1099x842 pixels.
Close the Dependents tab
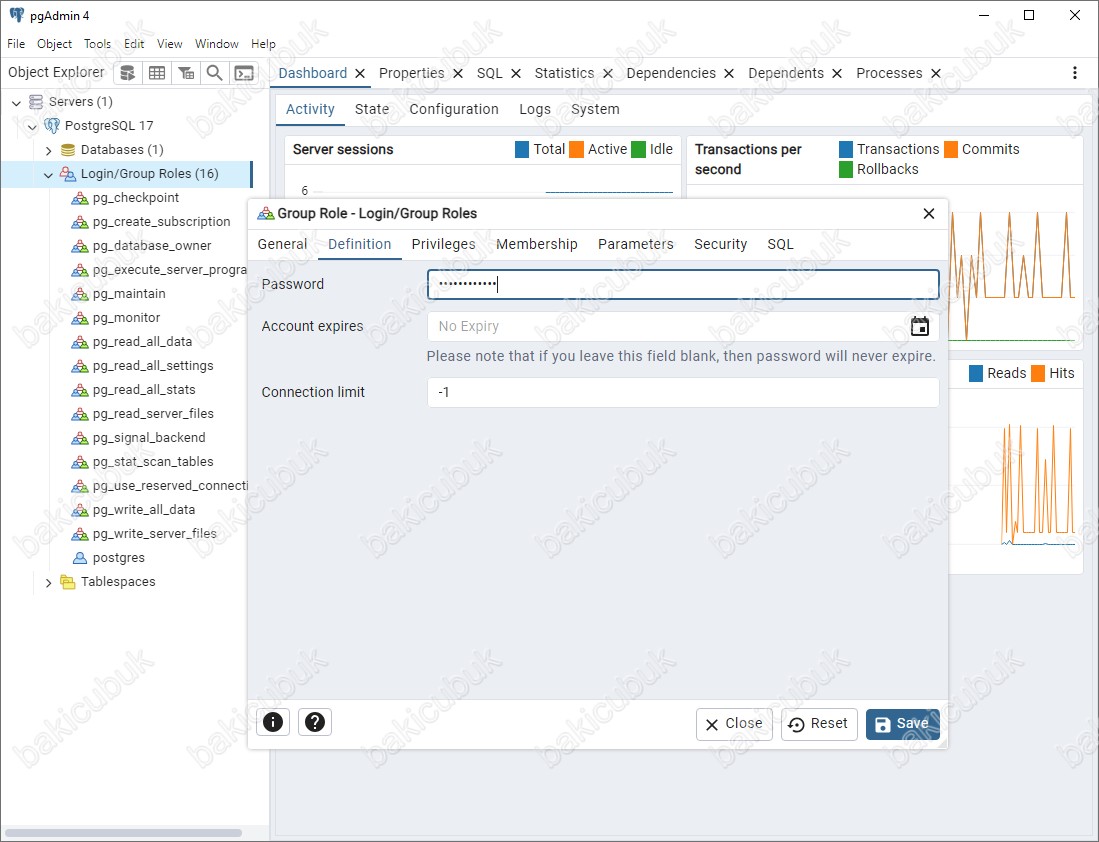pos(837,74)
